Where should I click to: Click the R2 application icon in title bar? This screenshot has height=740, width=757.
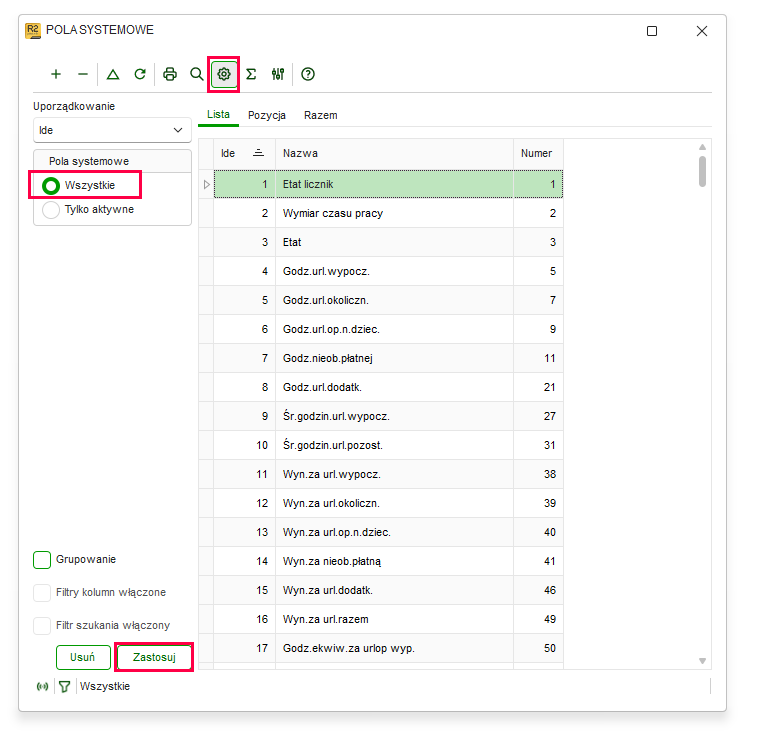[x=33, y=31]
